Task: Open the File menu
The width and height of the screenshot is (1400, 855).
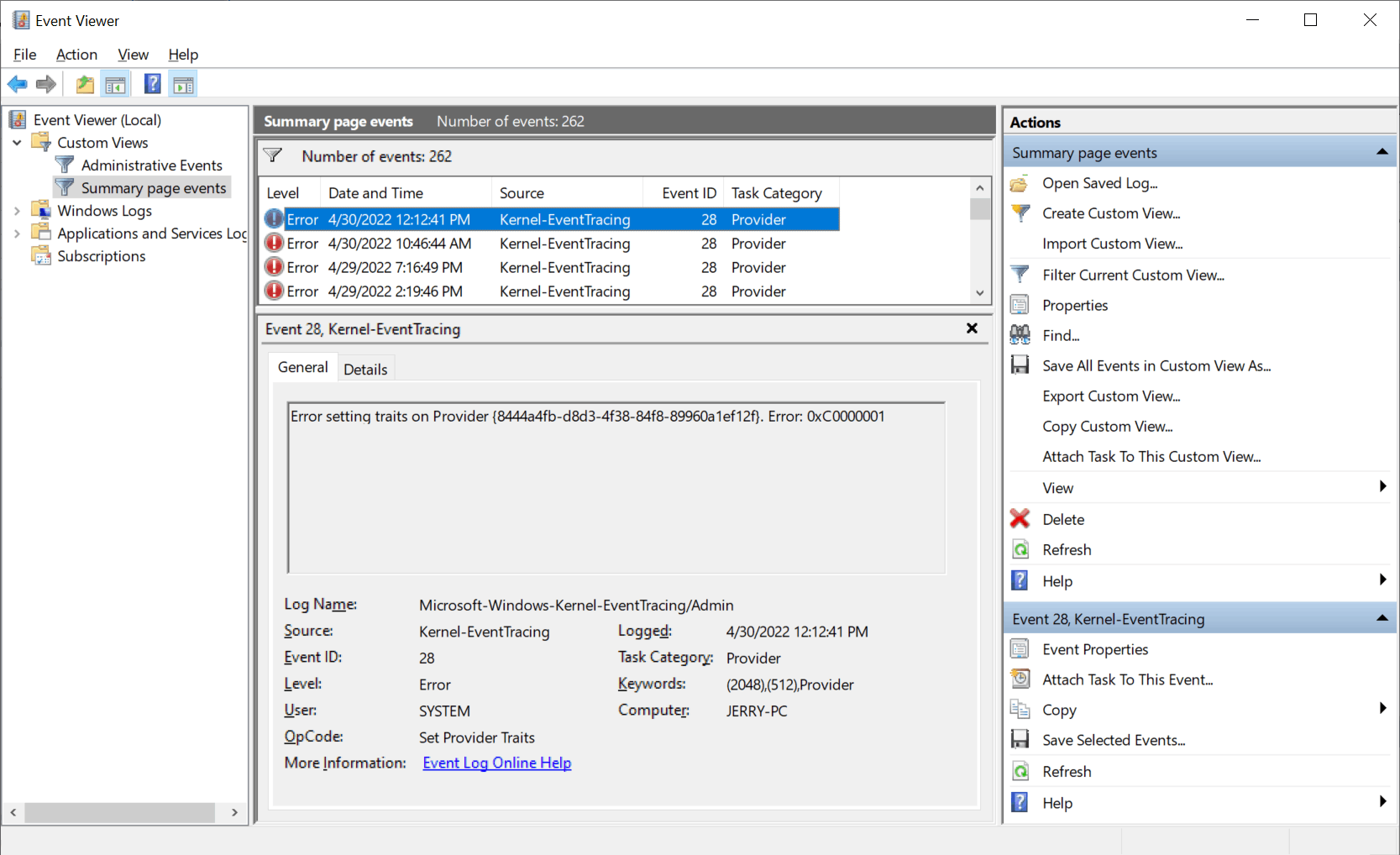Action: (24, 55)
